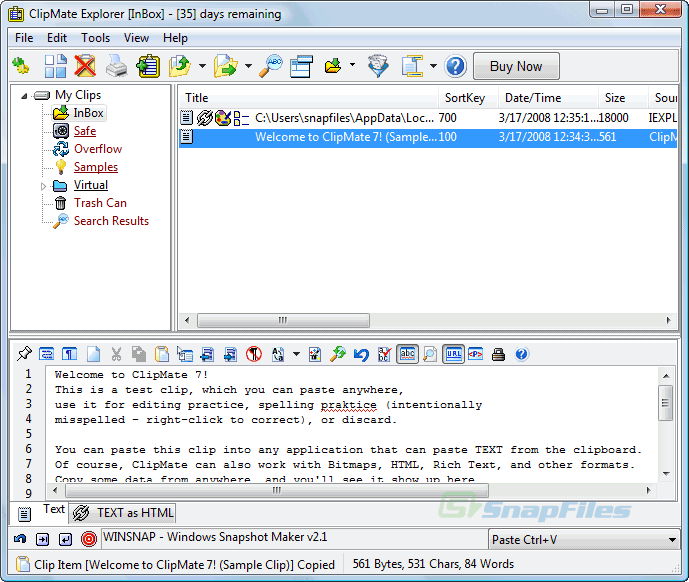The width and height of the screenshot is (689, 582).
Task: Open help with the blue question mark
Action: coord(455,66)
